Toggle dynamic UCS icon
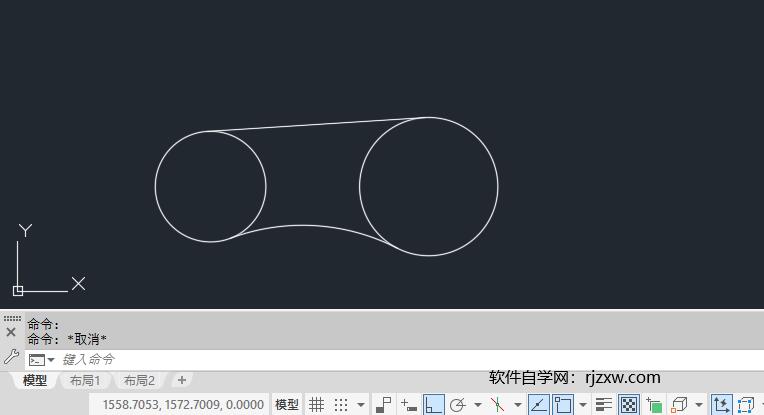This screenshot has width=764, height=415. coord(721,405)
